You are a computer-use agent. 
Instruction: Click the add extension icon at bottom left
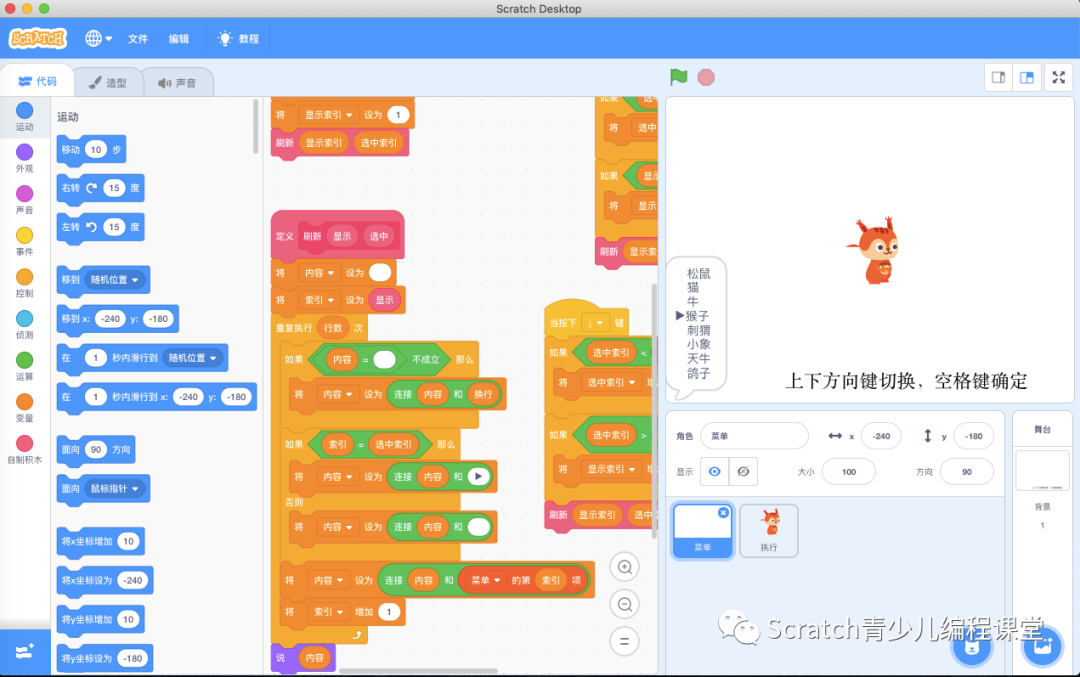click(x=25, y=651)
